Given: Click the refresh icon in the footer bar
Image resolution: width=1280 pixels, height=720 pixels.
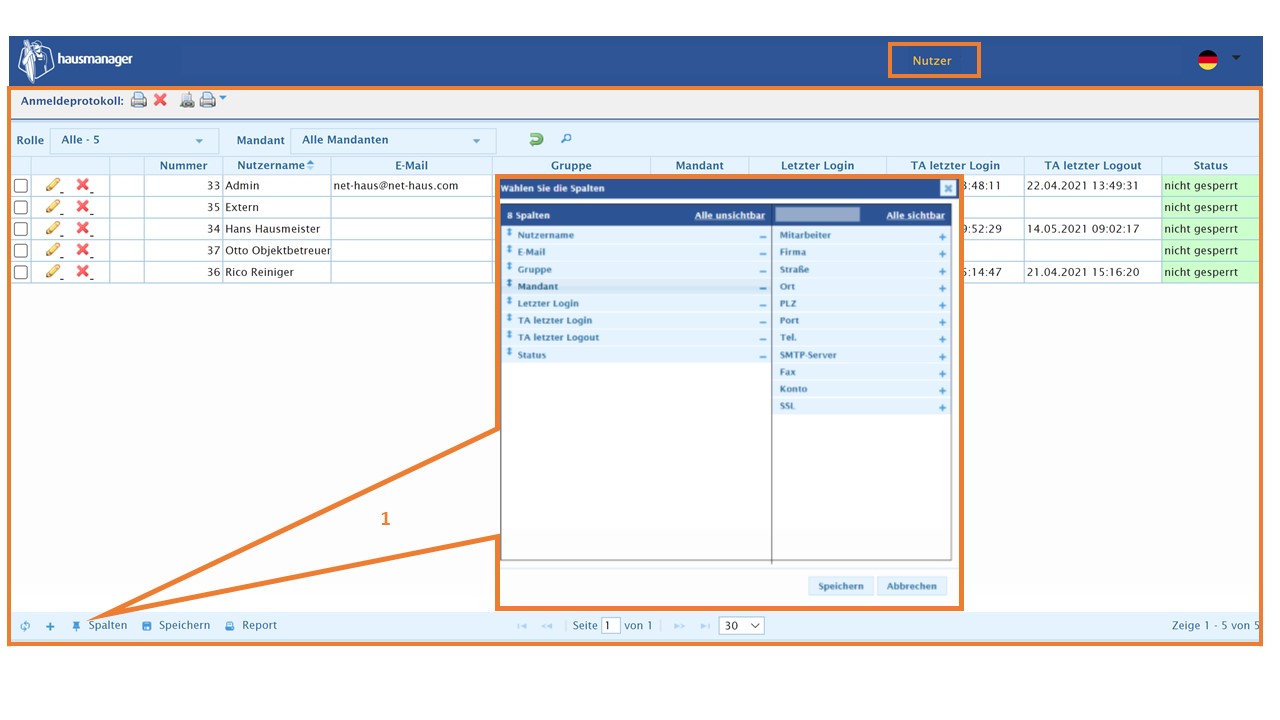Looking at the screenshot, I should click(26, 626).
